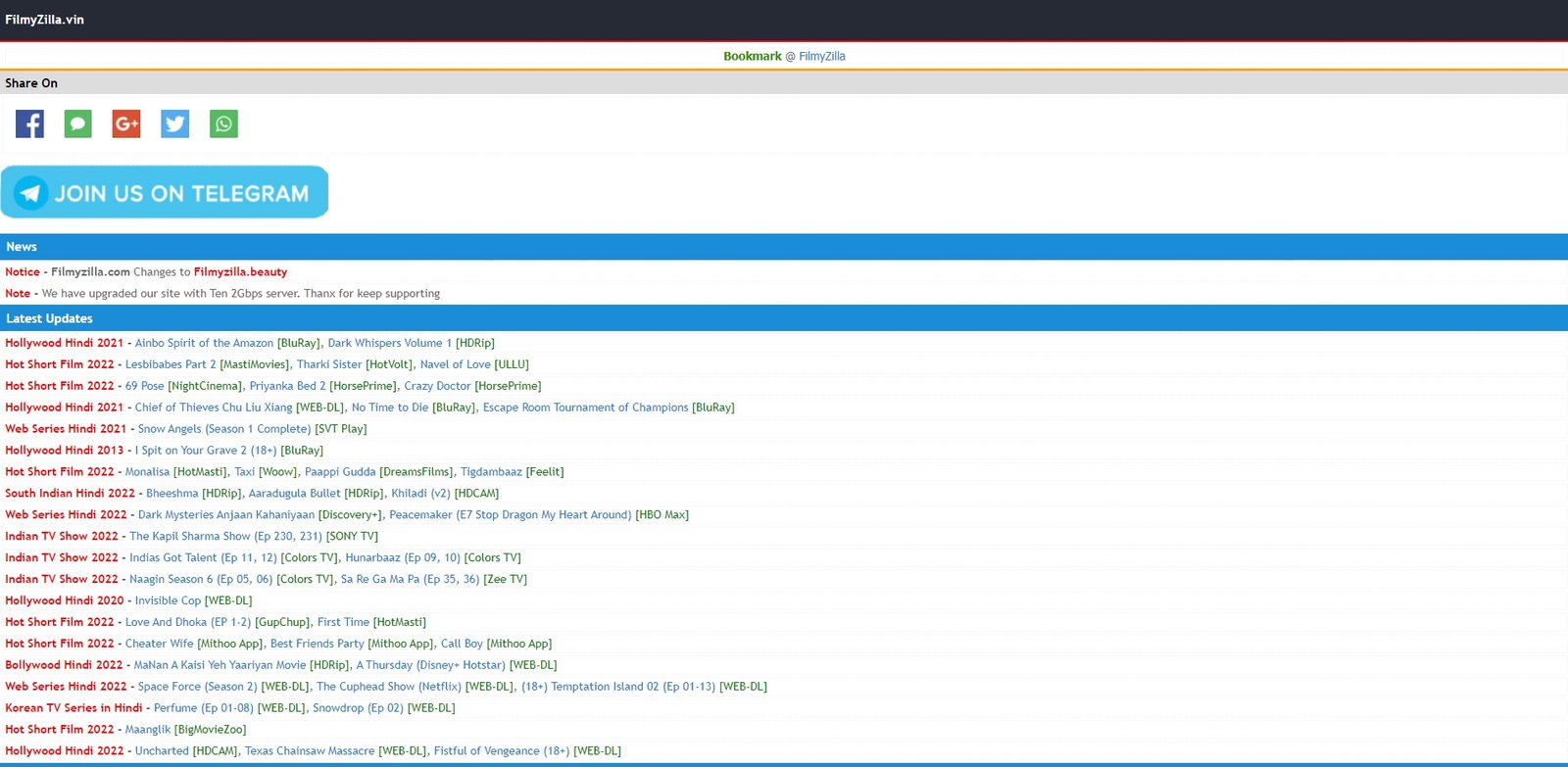This screenshot has width=1568, height=767.
Task: Open Aaradugula Bullet link
Action: (x=294, y=494)
